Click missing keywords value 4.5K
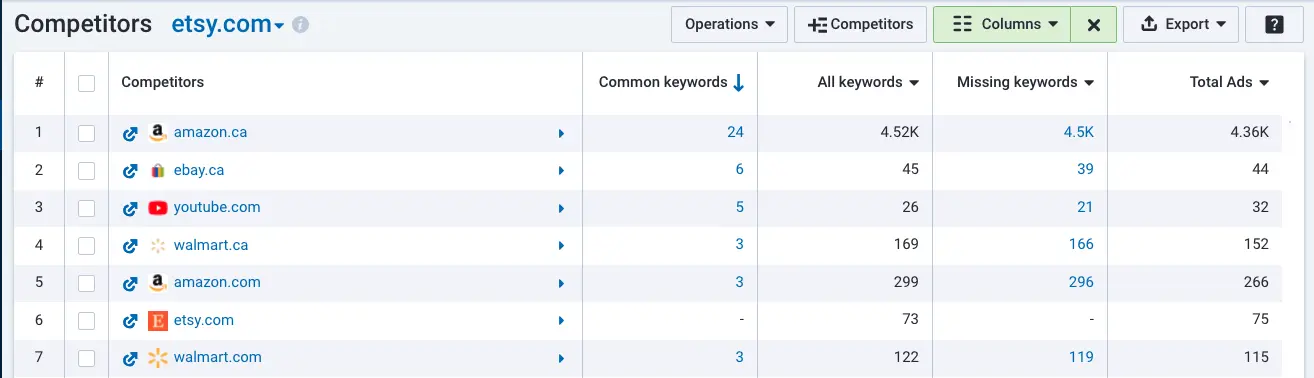Image resolution: width=1314 pixels, height=378 pixels. point(1079,132)
